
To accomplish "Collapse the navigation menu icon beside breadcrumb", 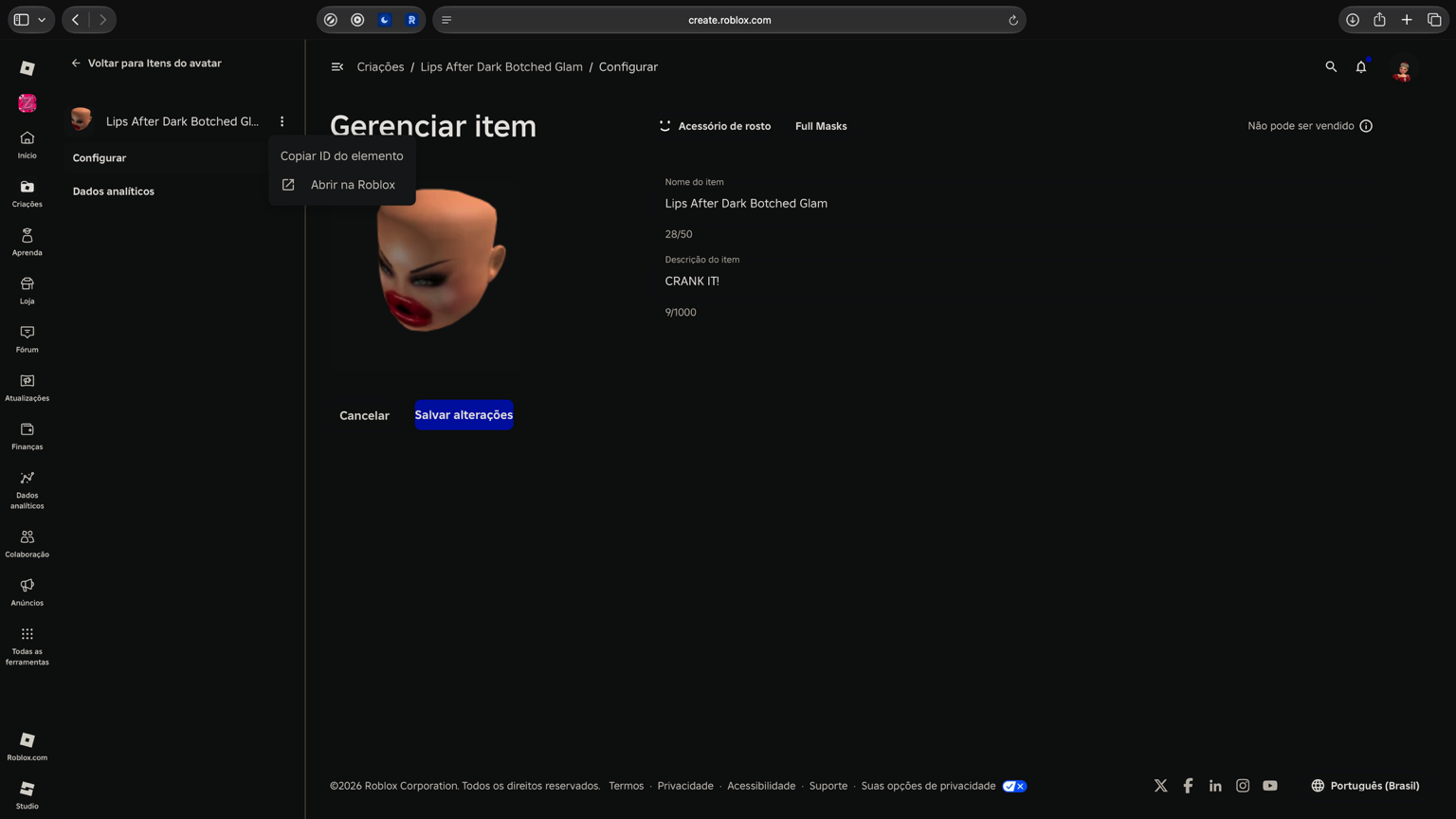I will (337, 66).
